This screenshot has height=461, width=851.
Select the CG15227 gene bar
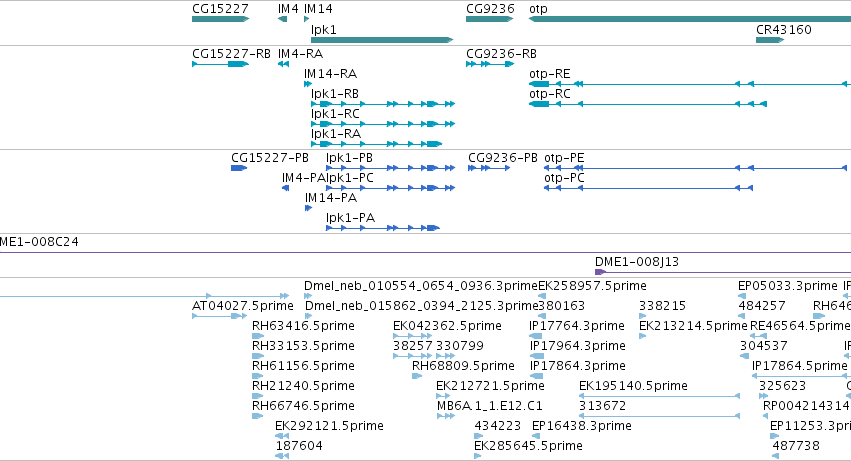coord(220,19)
